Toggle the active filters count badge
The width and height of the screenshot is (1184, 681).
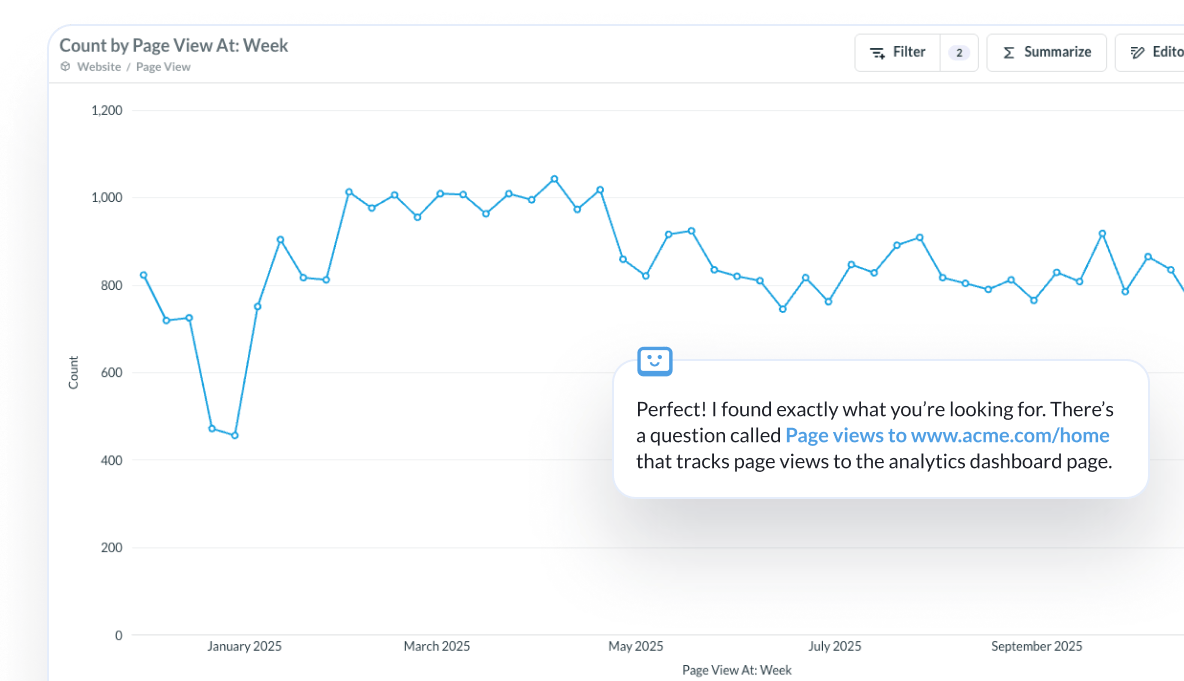click(x=958, y=53)
